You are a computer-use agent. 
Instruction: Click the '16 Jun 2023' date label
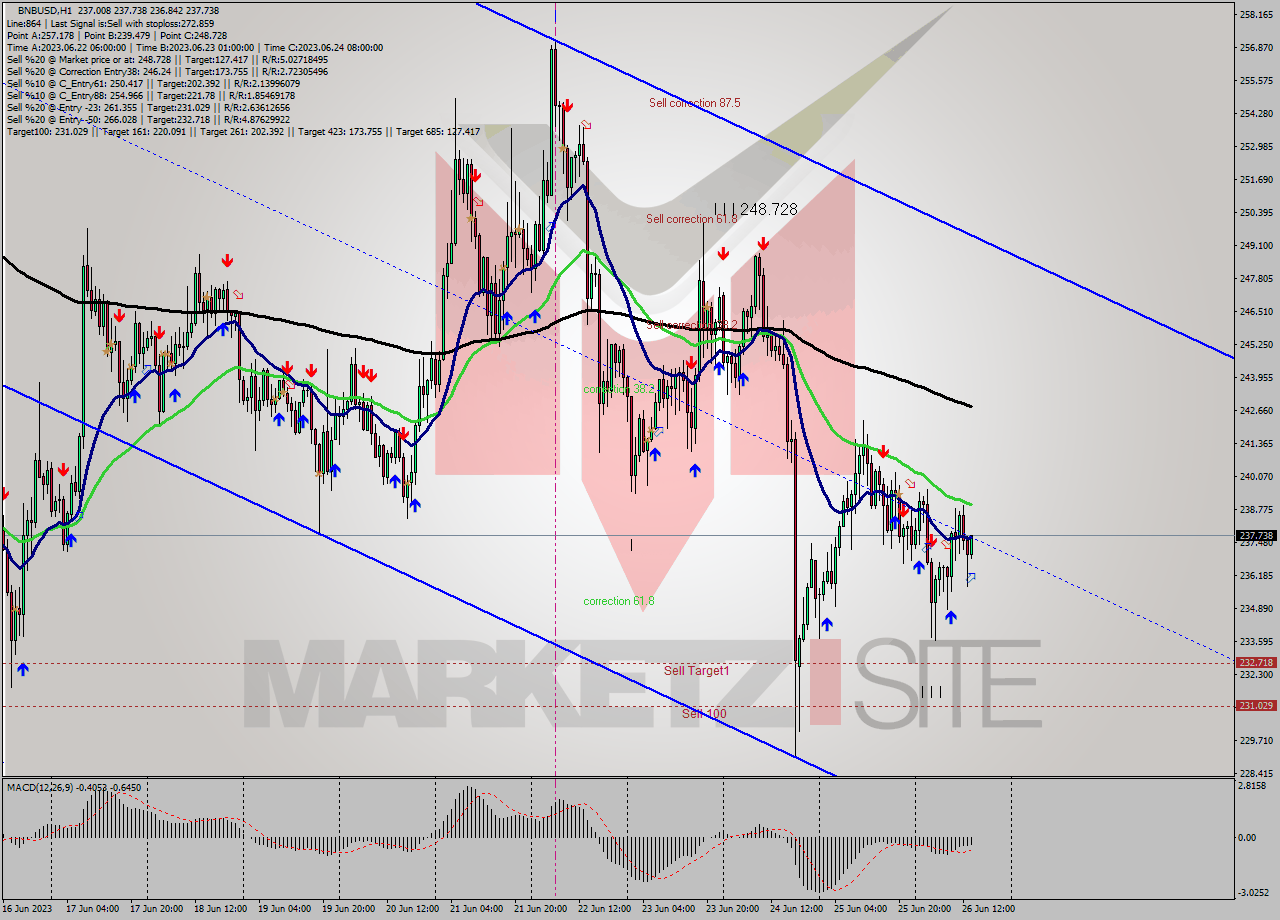point(28,909)
